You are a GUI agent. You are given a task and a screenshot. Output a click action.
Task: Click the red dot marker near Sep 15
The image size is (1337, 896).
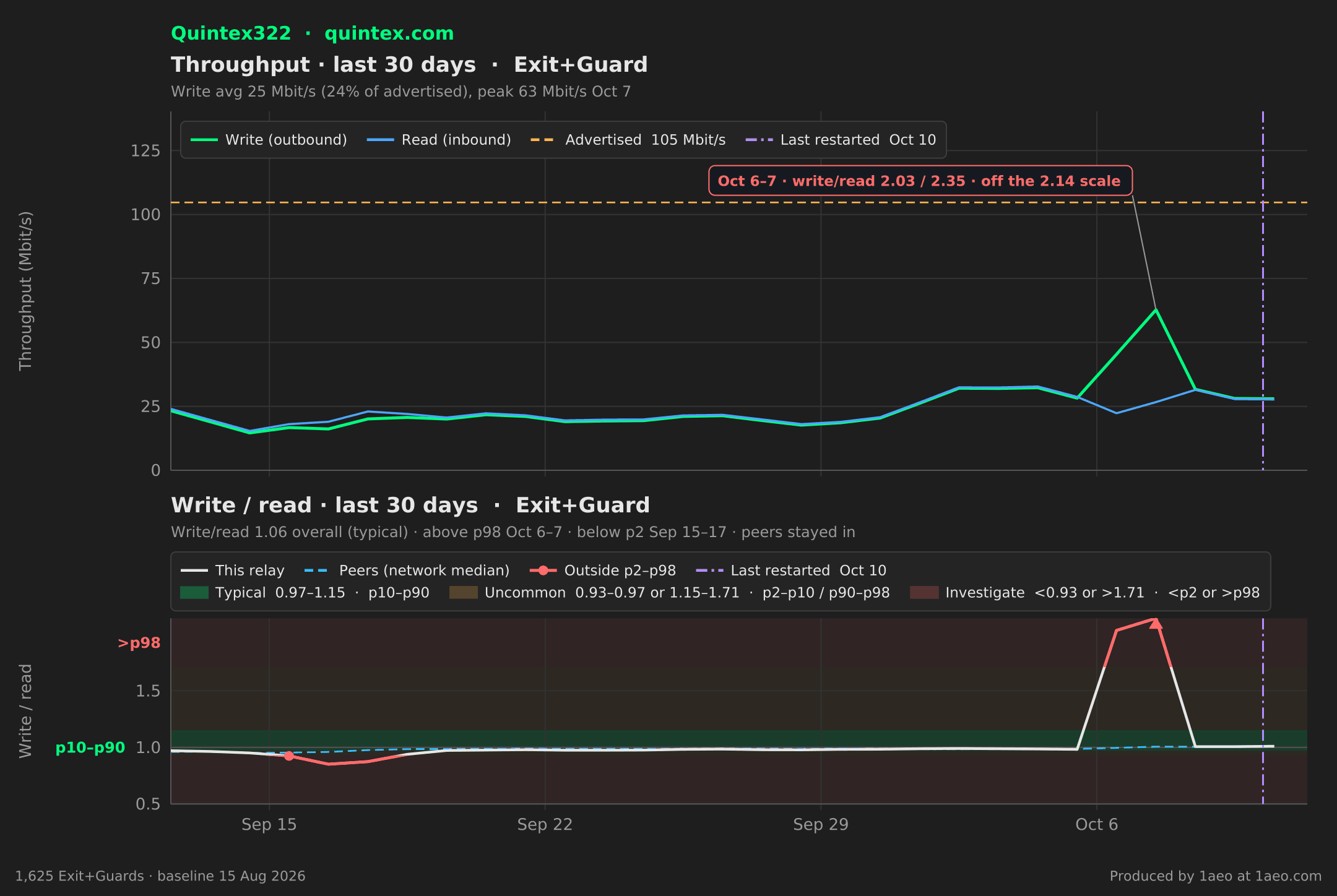click(x=288, y=756)
